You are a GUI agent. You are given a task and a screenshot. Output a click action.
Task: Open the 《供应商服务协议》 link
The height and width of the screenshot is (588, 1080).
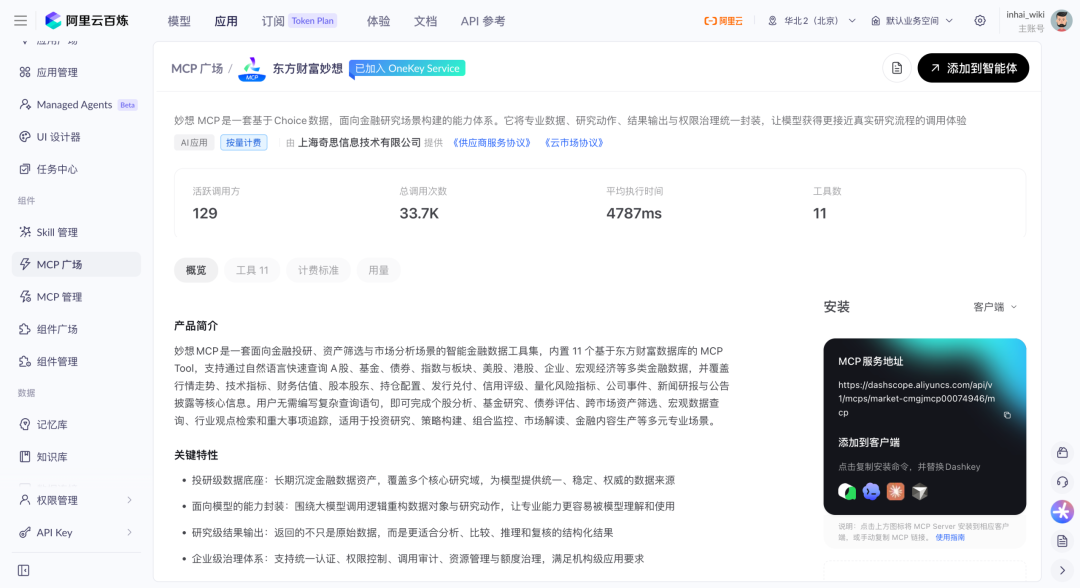coord(492,143)
